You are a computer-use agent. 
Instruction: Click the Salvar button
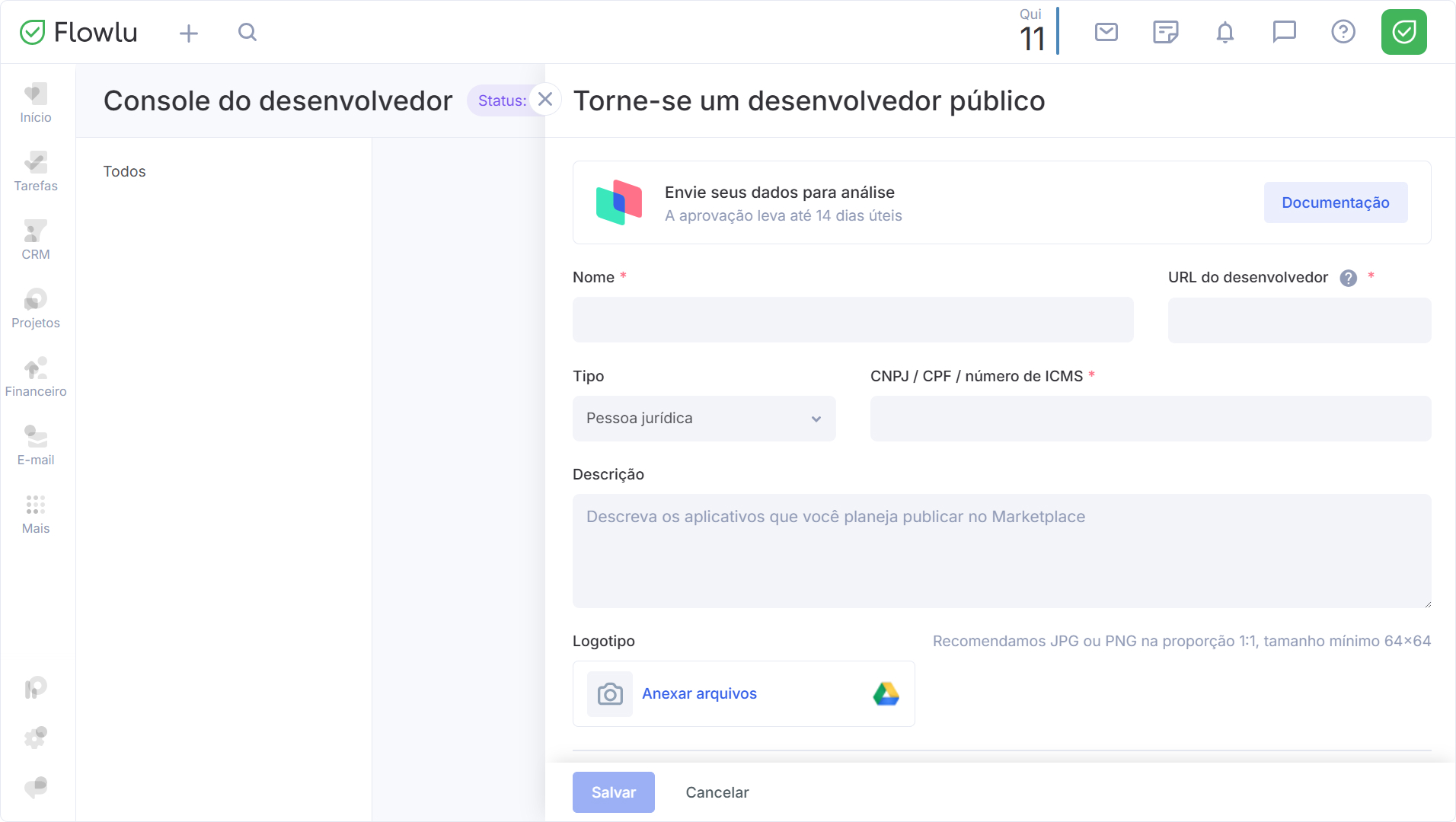pyautogui.click(x=614, y=792)
